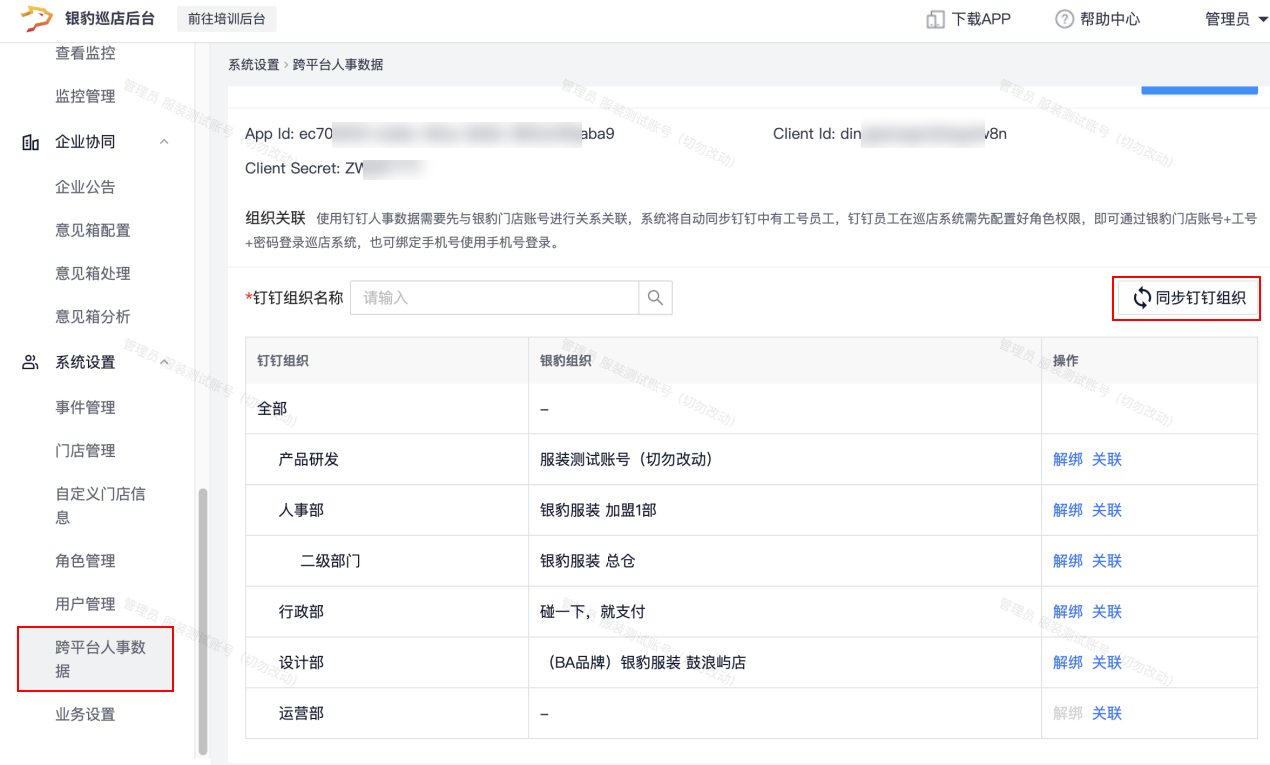Click 关联 for the 二级部门 row
The width and height of the screenshot is (1270, 765).
coord(1107,561)
